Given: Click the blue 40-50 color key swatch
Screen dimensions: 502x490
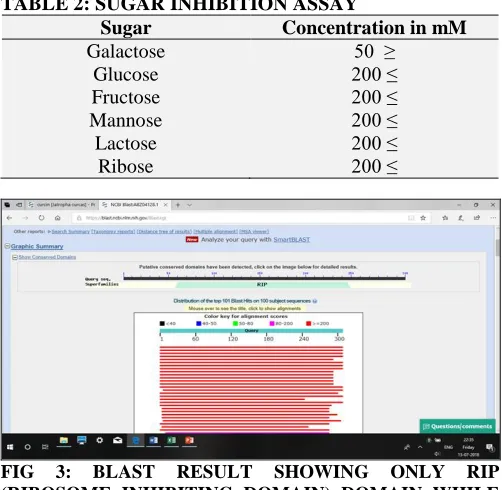Looking at the screenshot, I should [199, 324].
